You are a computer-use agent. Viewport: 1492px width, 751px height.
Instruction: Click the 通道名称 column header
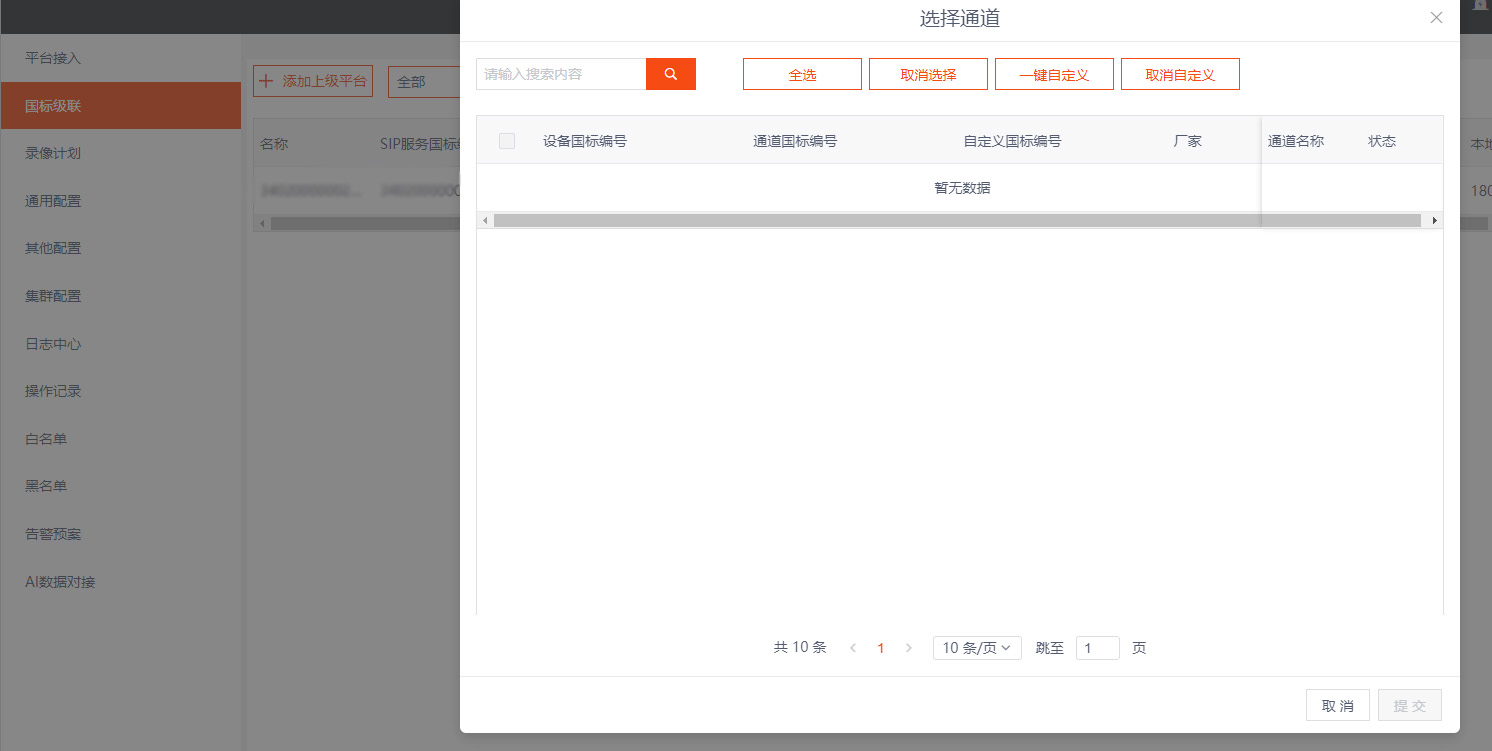click(1296, 141)
